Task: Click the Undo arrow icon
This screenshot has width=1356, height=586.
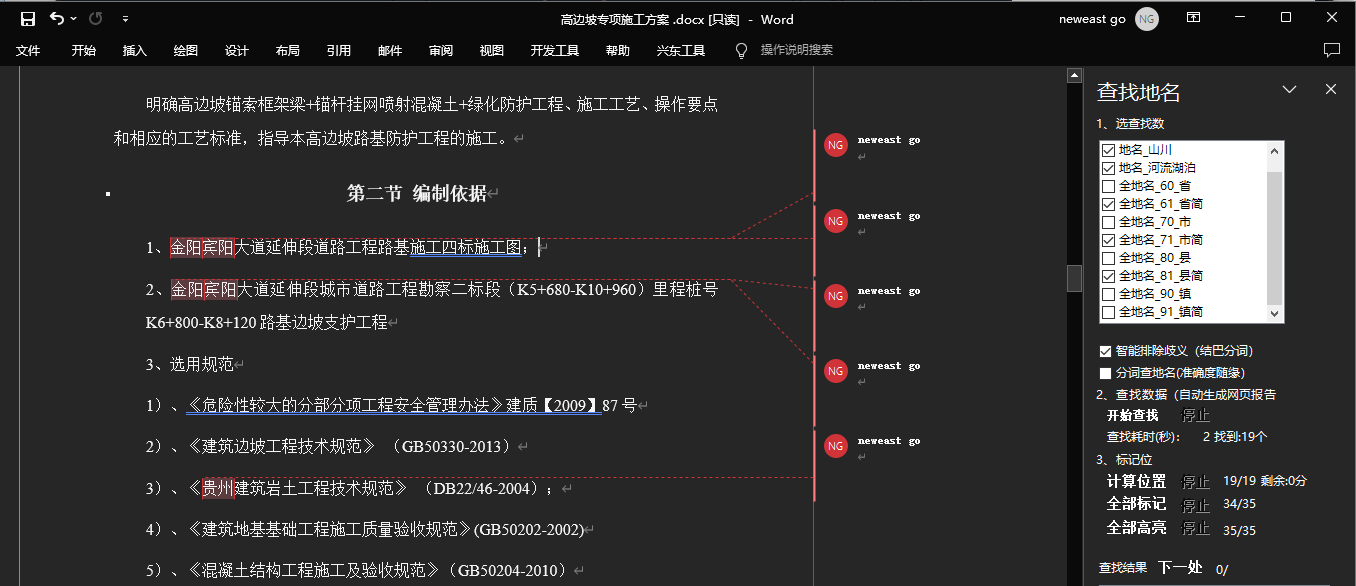Action: 56,19
